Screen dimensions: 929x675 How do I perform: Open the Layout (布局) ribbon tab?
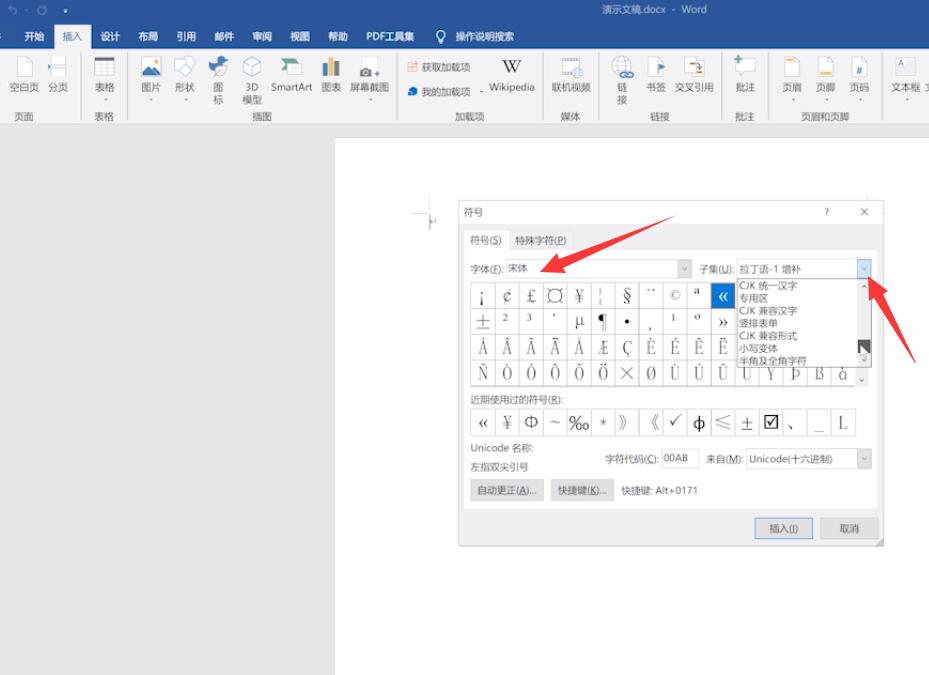click(x=148, y=37)
